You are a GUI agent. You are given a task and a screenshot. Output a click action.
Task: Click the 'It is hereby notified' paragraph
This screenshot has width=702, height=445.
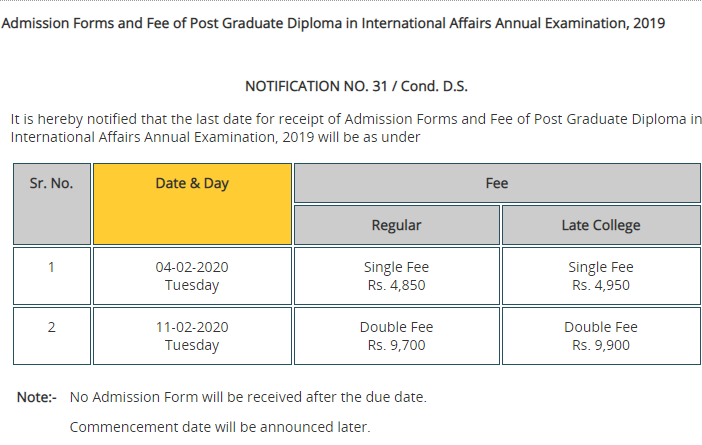[x=356, y=128]
